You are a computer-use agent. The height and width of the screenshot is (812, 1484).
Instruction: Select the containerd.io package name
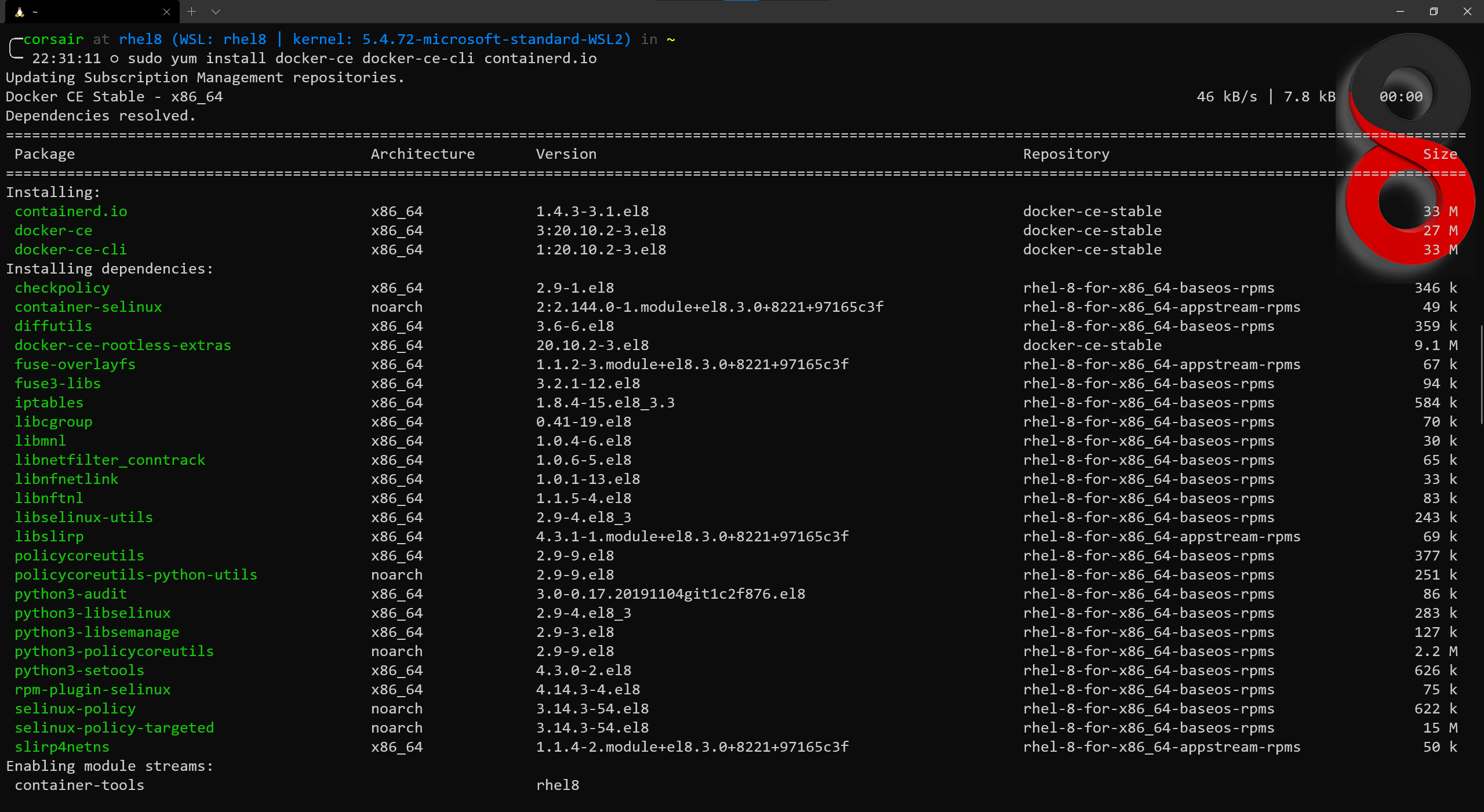pyautogui.click(x=70, y=211)
